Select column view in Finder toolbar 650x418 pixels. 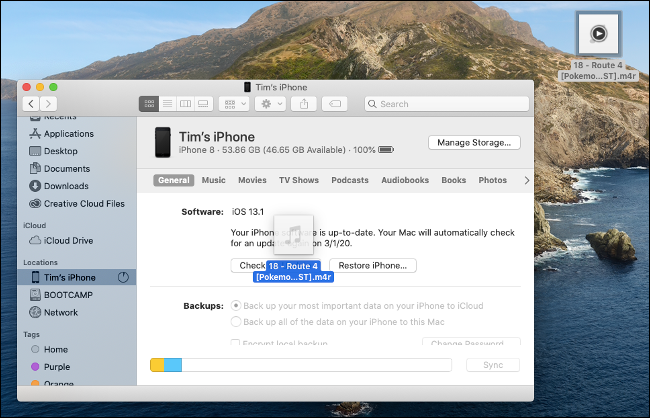[185, 103]
